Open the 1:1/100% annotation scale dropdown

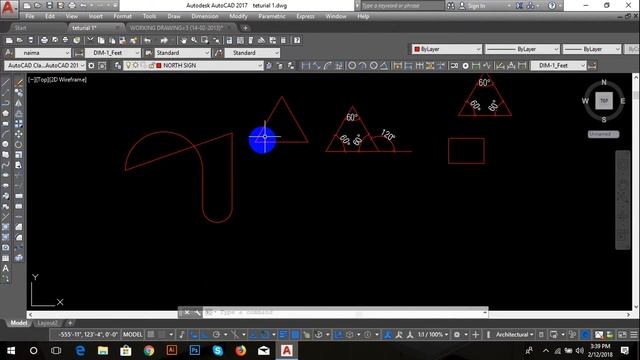point(433,334)
